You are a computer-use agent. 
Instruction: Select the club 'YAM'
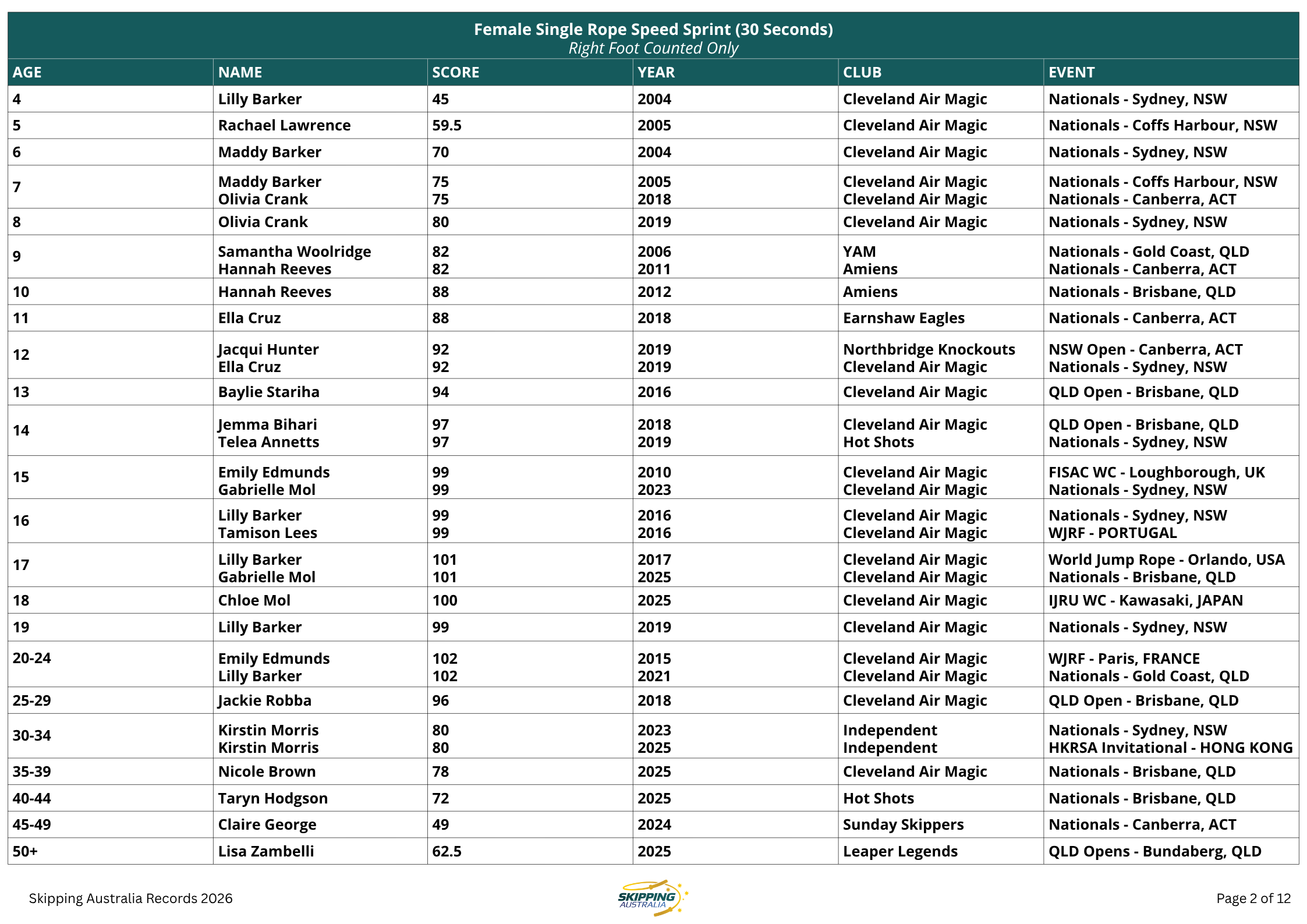pos(859,252)
